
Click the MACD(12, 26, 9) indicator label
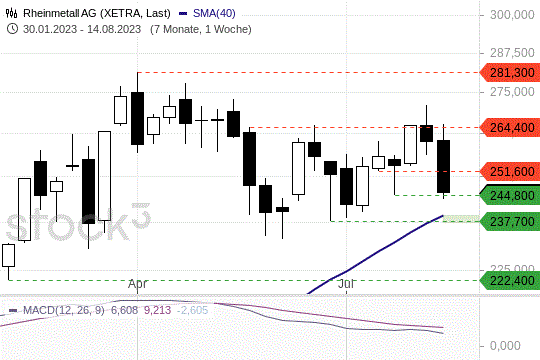point(64,310)
